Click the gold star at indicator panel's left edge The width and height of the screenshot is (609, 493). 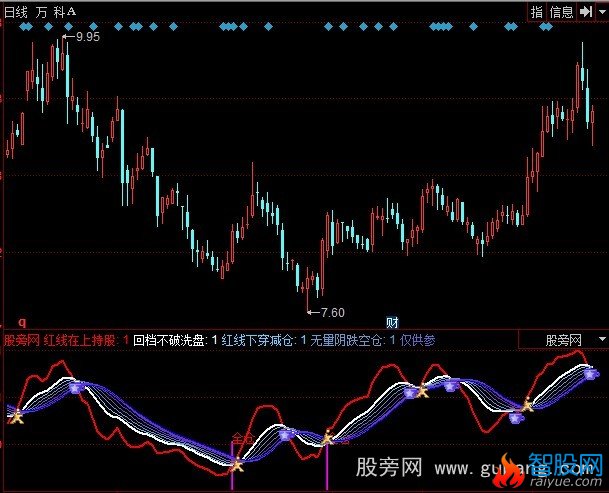coord(16,417)
